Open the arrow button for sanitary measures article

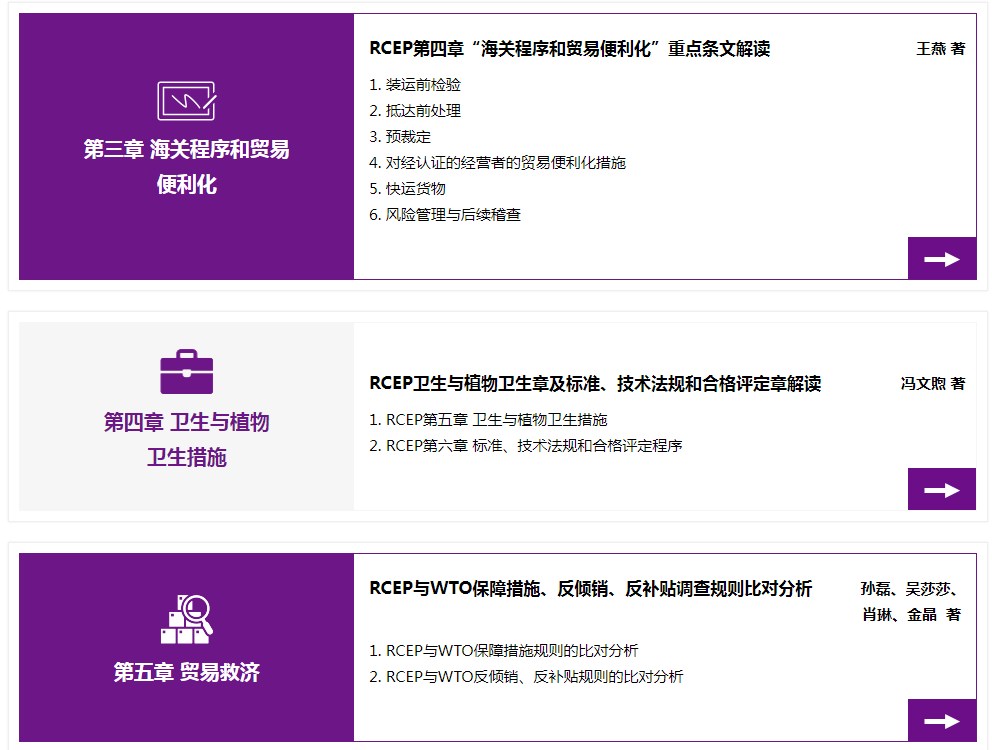(x=941, y=489)
